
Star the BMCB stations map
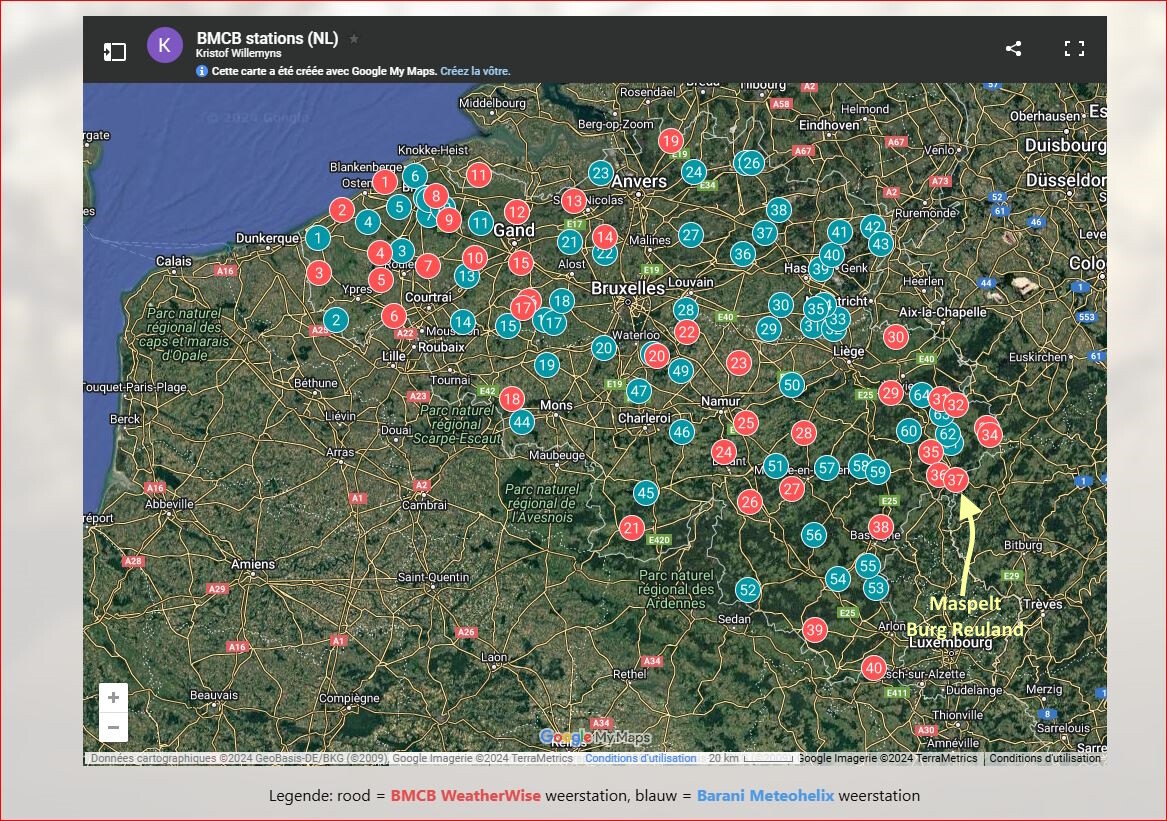click(x=354, y=39)
